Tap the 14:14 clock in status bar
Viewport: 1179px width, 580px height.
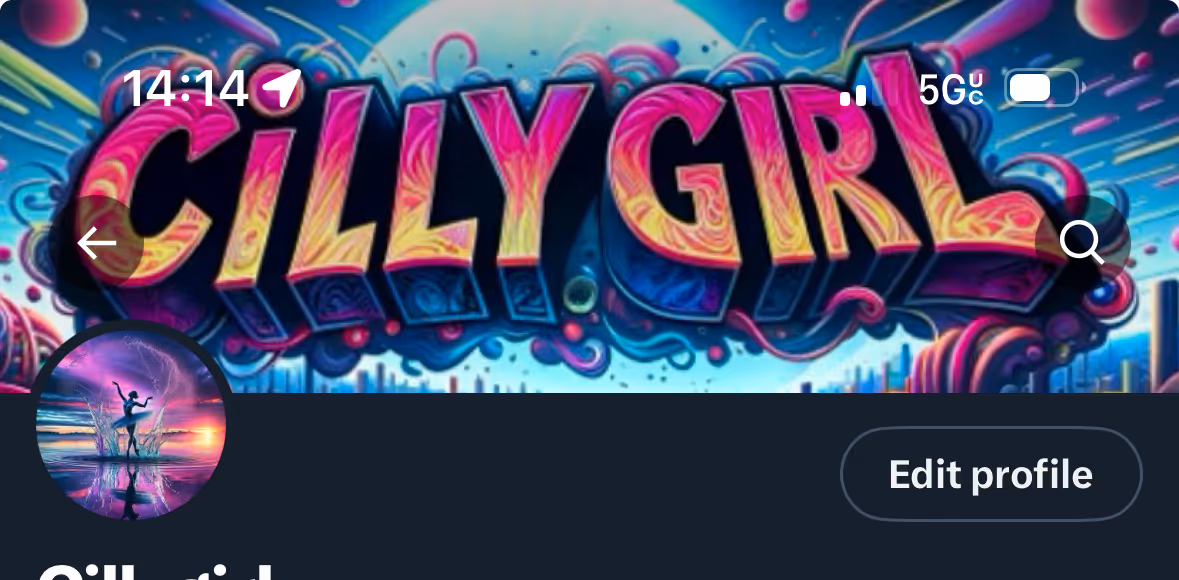pos(186,89)
